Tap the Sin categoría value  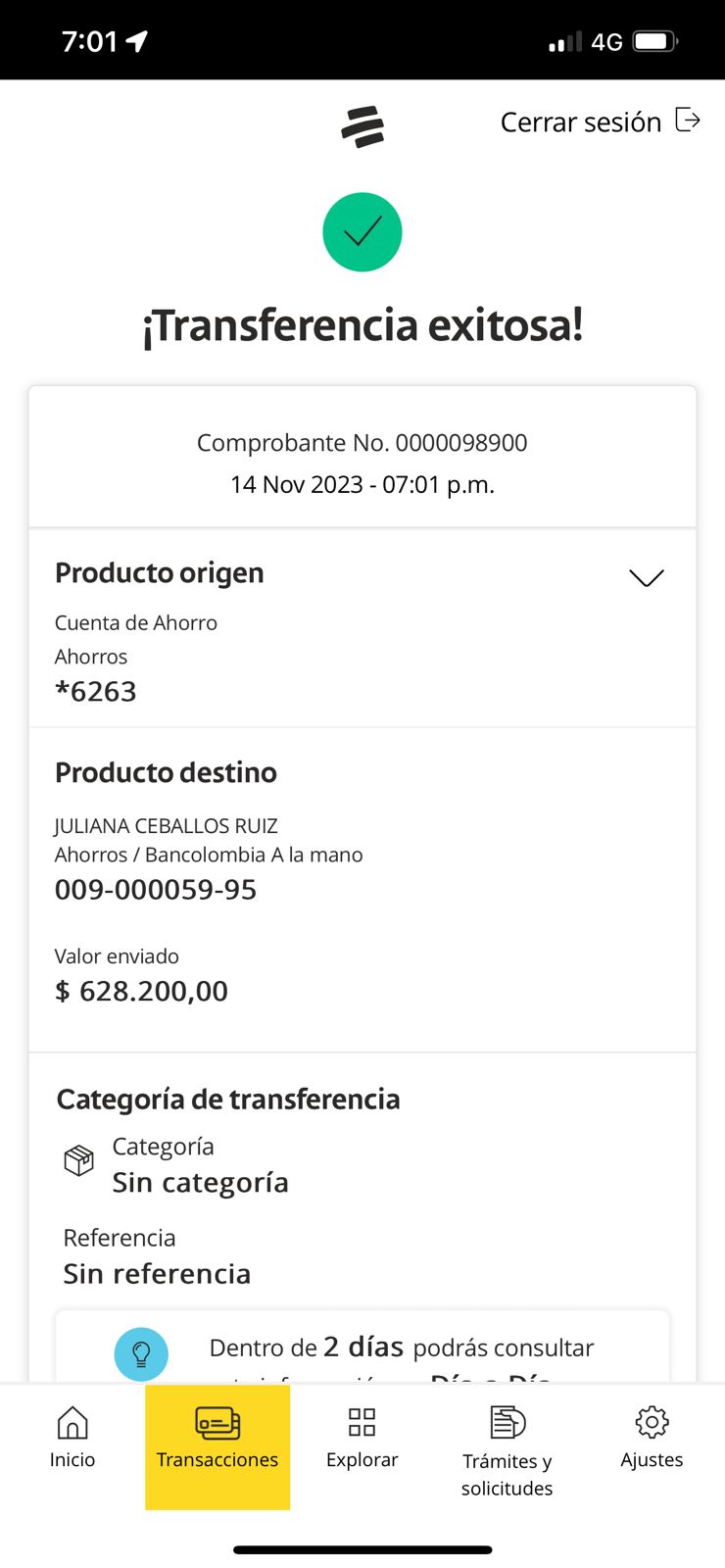200,1183
